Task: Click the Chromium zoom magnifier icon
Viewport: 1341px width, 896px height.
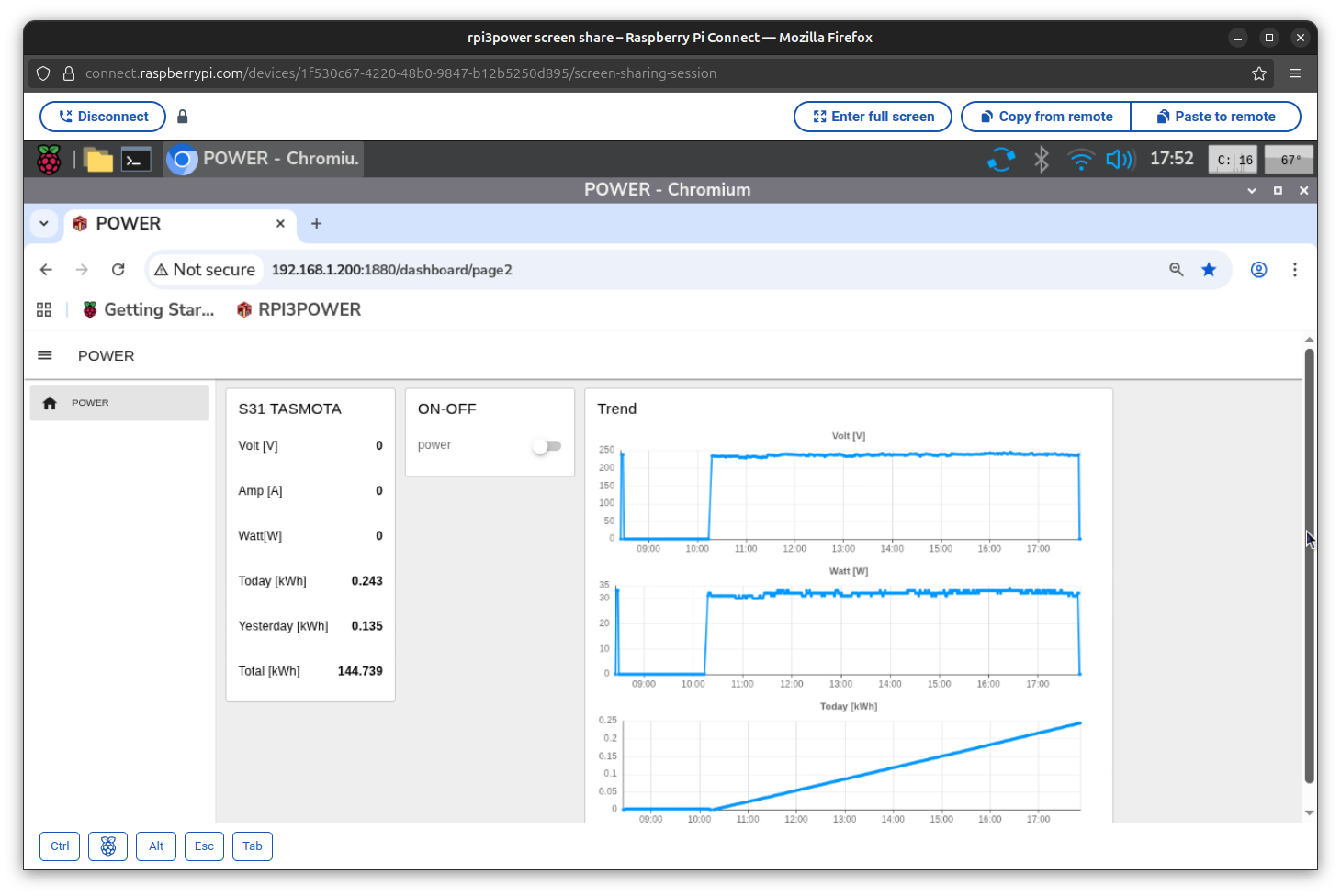Action: (1176, 270)
